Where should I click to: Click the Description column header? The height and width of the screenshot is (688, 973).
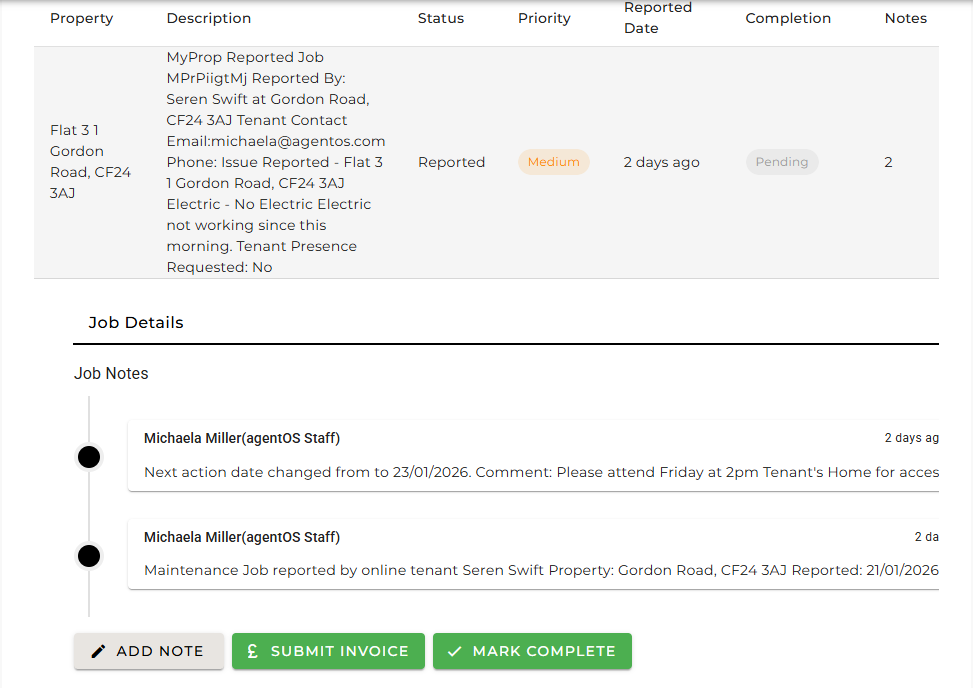click(209, 18)
